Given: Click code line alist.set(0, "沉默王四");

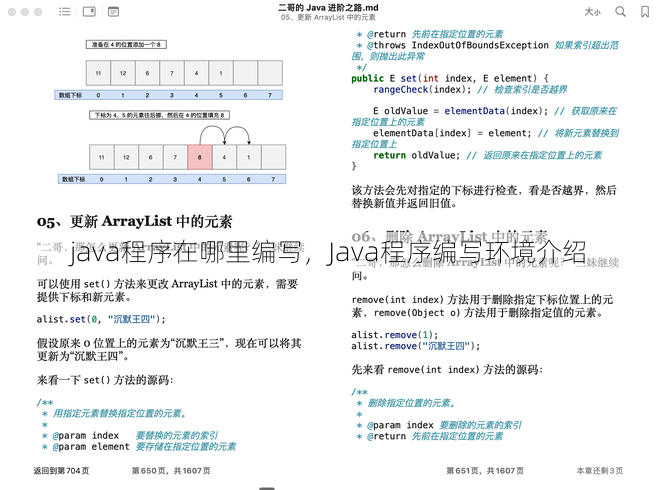Looking at the screenshot, I should tap(101, 319).
